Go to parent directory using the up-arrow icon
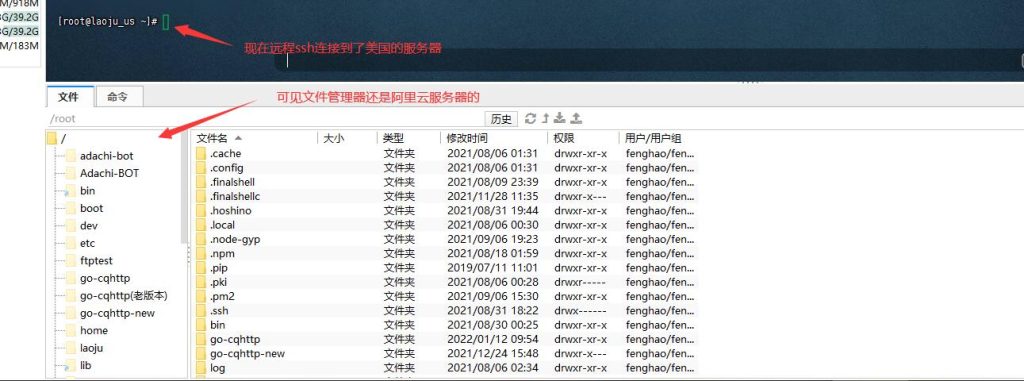 pos(545,118)
